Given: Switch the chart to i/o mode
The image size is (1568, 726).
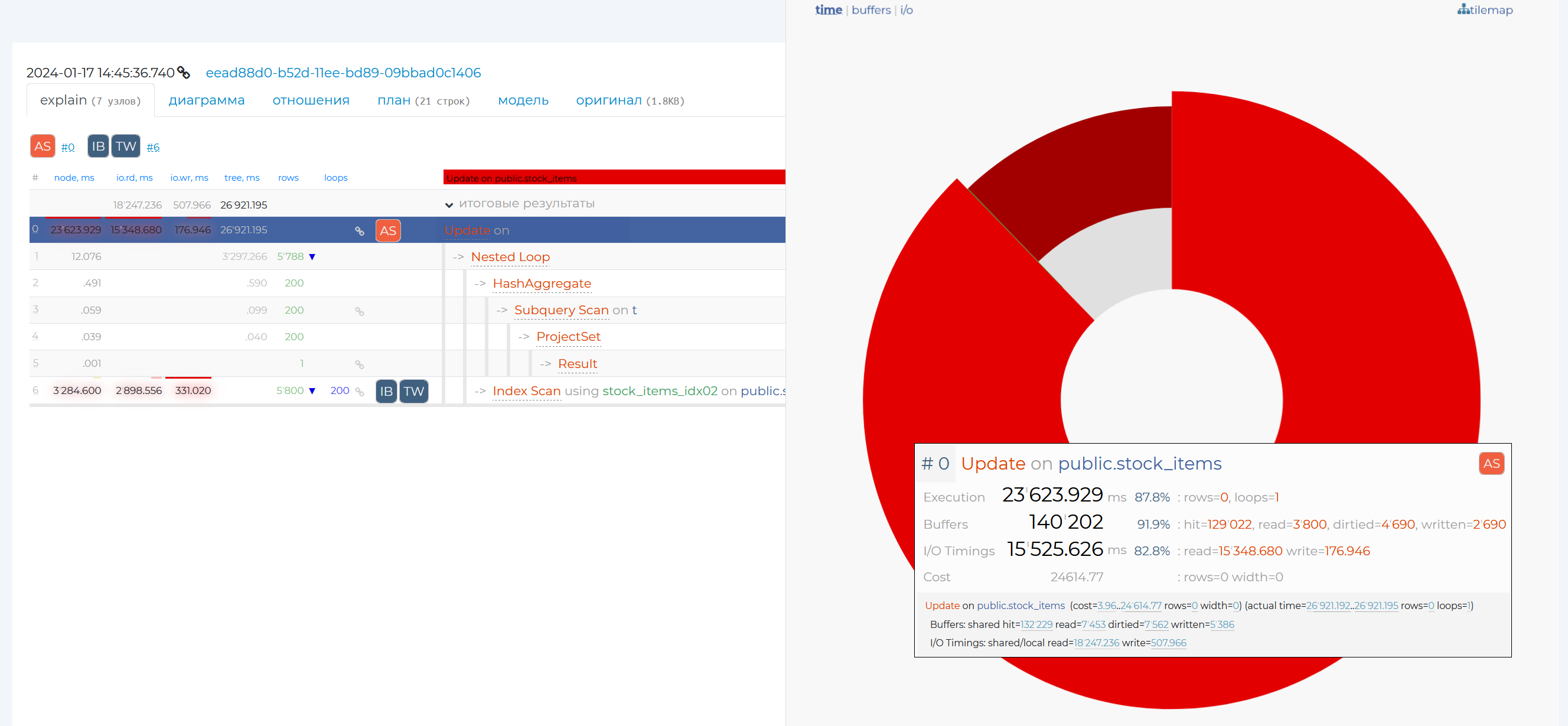Looking at the screenshot, I should coord(906,9).
